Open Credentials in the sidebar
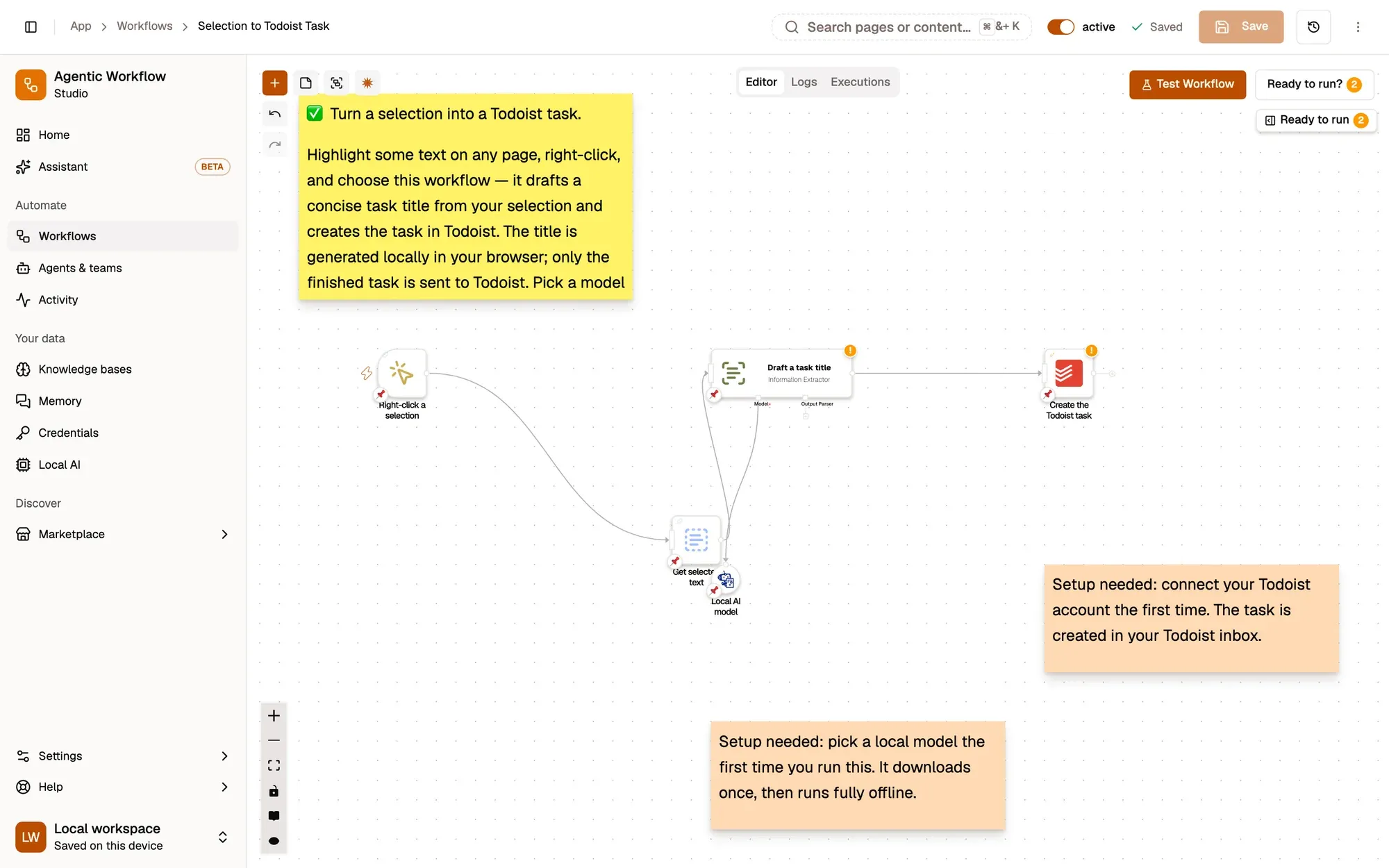Screen dimensions: 1389x868 point(123,433)
